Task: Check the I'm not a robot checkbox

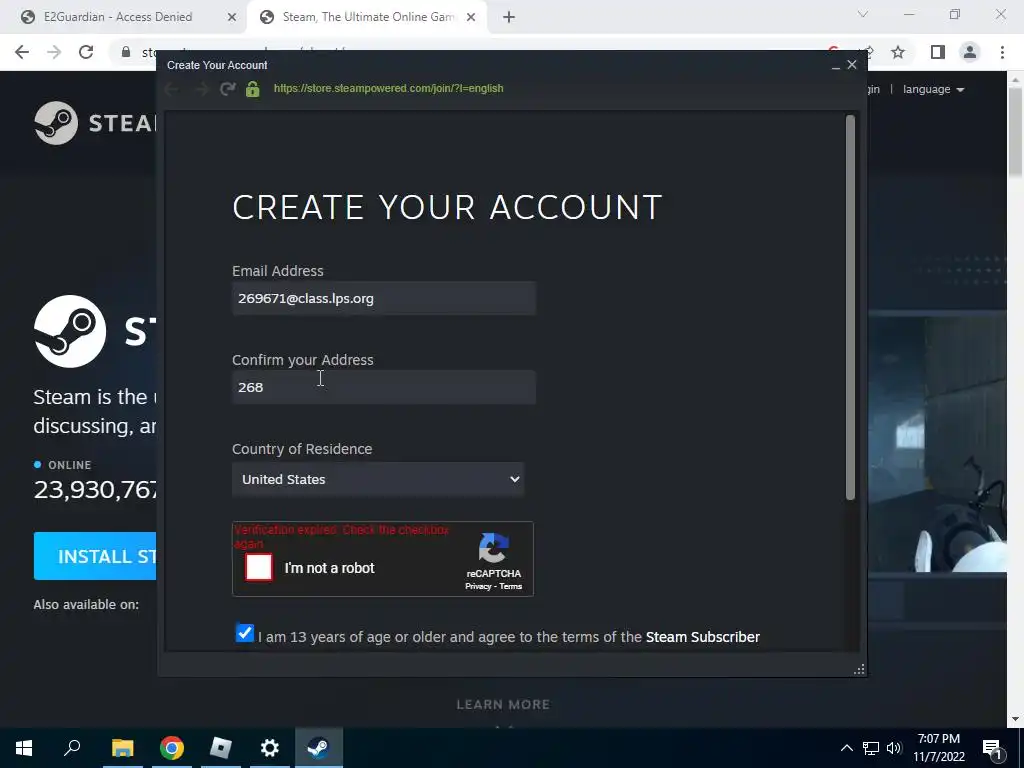Action: tap(259, 567)
